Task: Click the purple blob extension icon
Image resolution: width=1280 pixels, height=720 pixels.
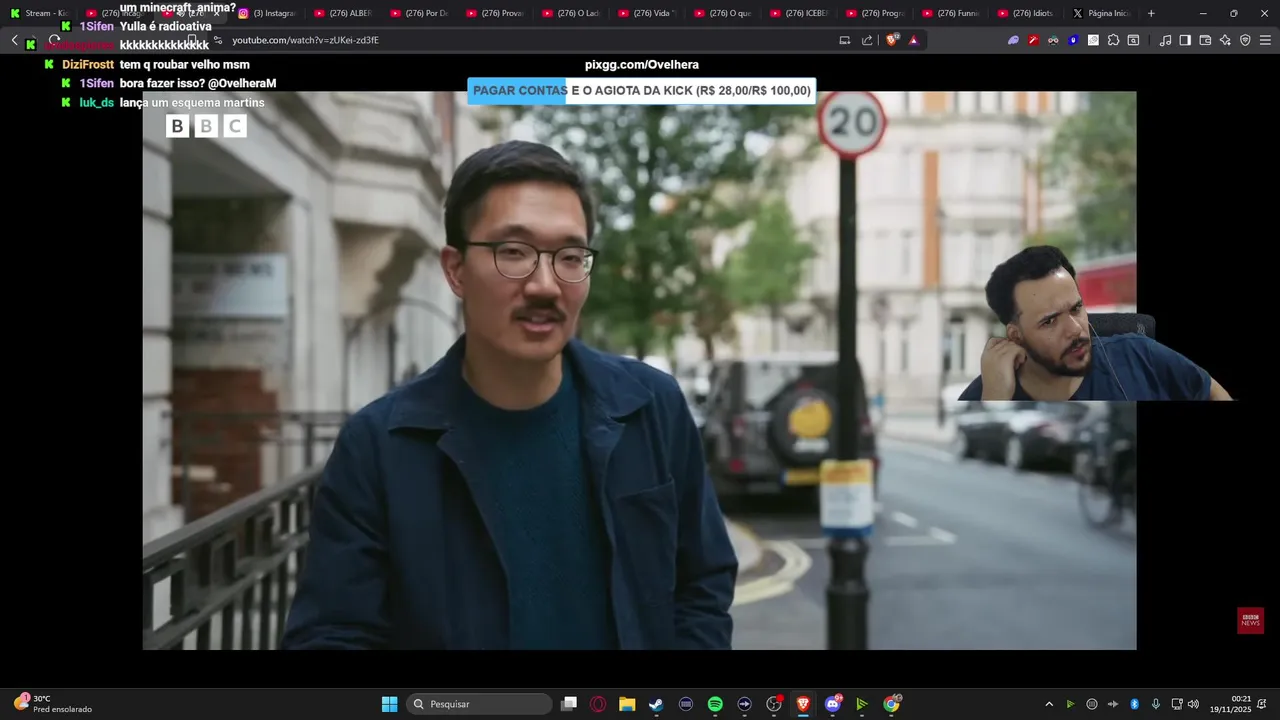Action: pos(1013,40)
